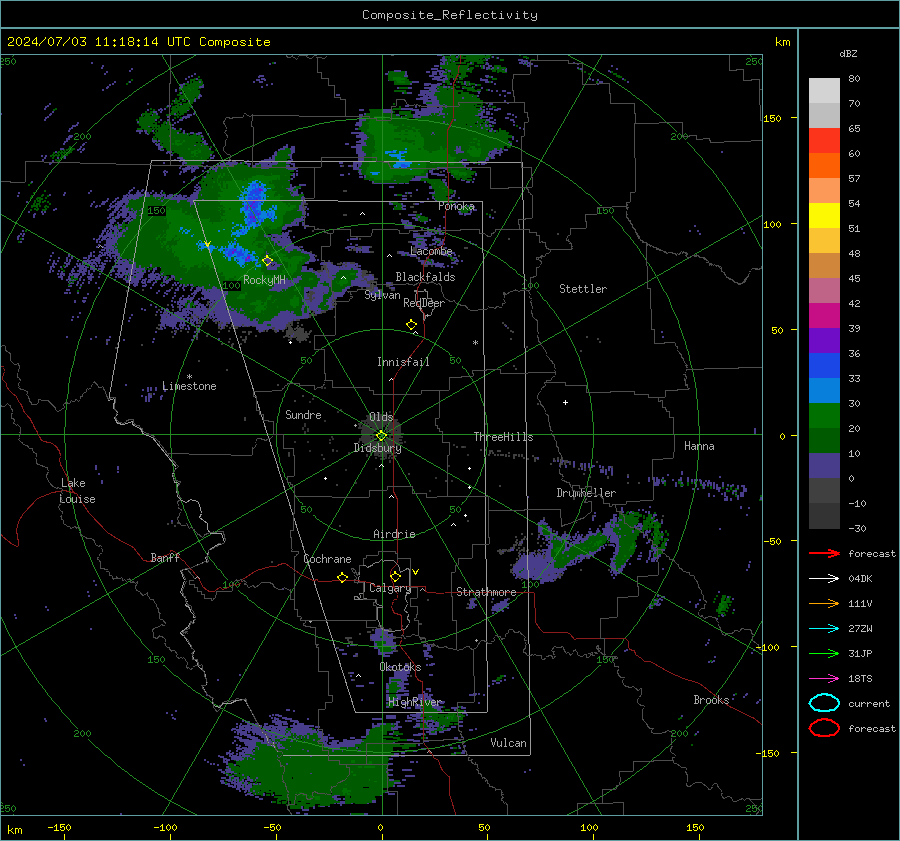Image resolution: width=900 pixels, height=841 pixels.
Task: Pick the light gray 70-80 dBZ swatch
Action: [x=824, y=90]
